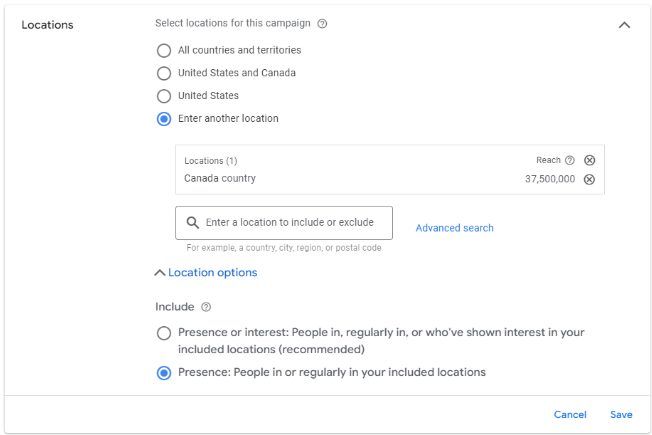Click the Canada country row

pos(350,179)
